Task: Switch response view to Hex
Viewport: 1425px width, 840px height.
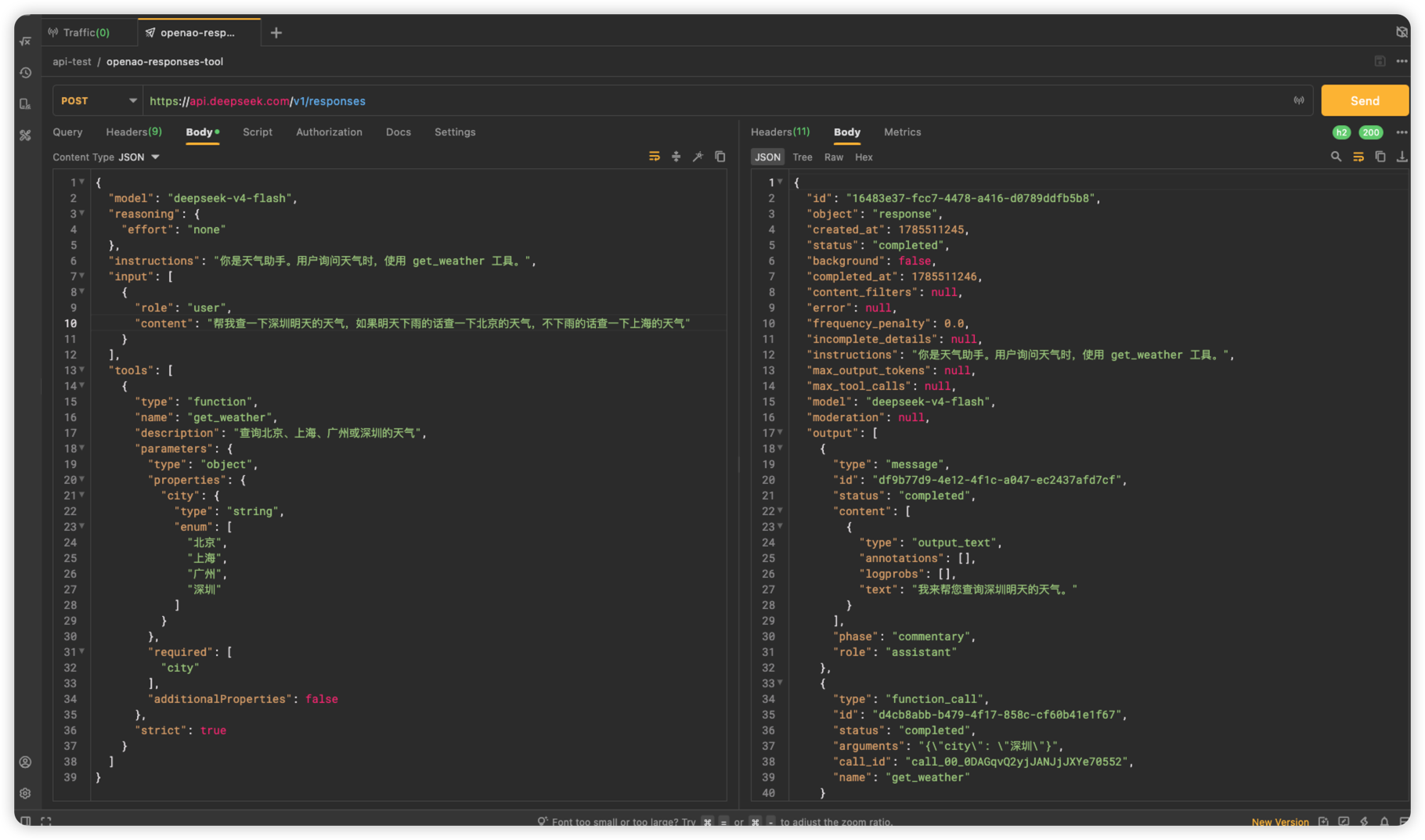Action: [x=864, y=157]
